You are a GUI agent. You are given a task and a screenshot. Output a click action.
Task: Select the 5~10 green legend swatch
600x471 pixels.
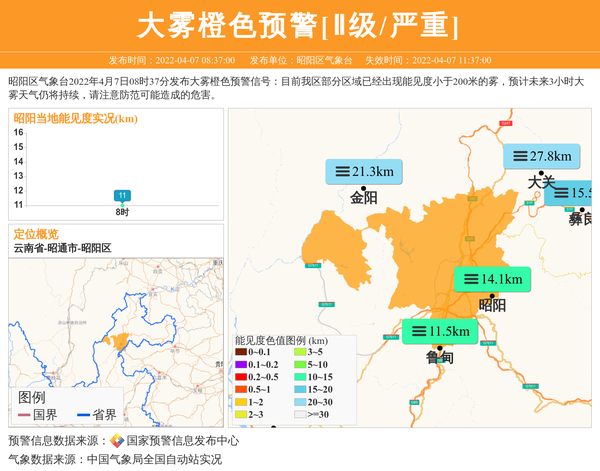tap(300, 365)
